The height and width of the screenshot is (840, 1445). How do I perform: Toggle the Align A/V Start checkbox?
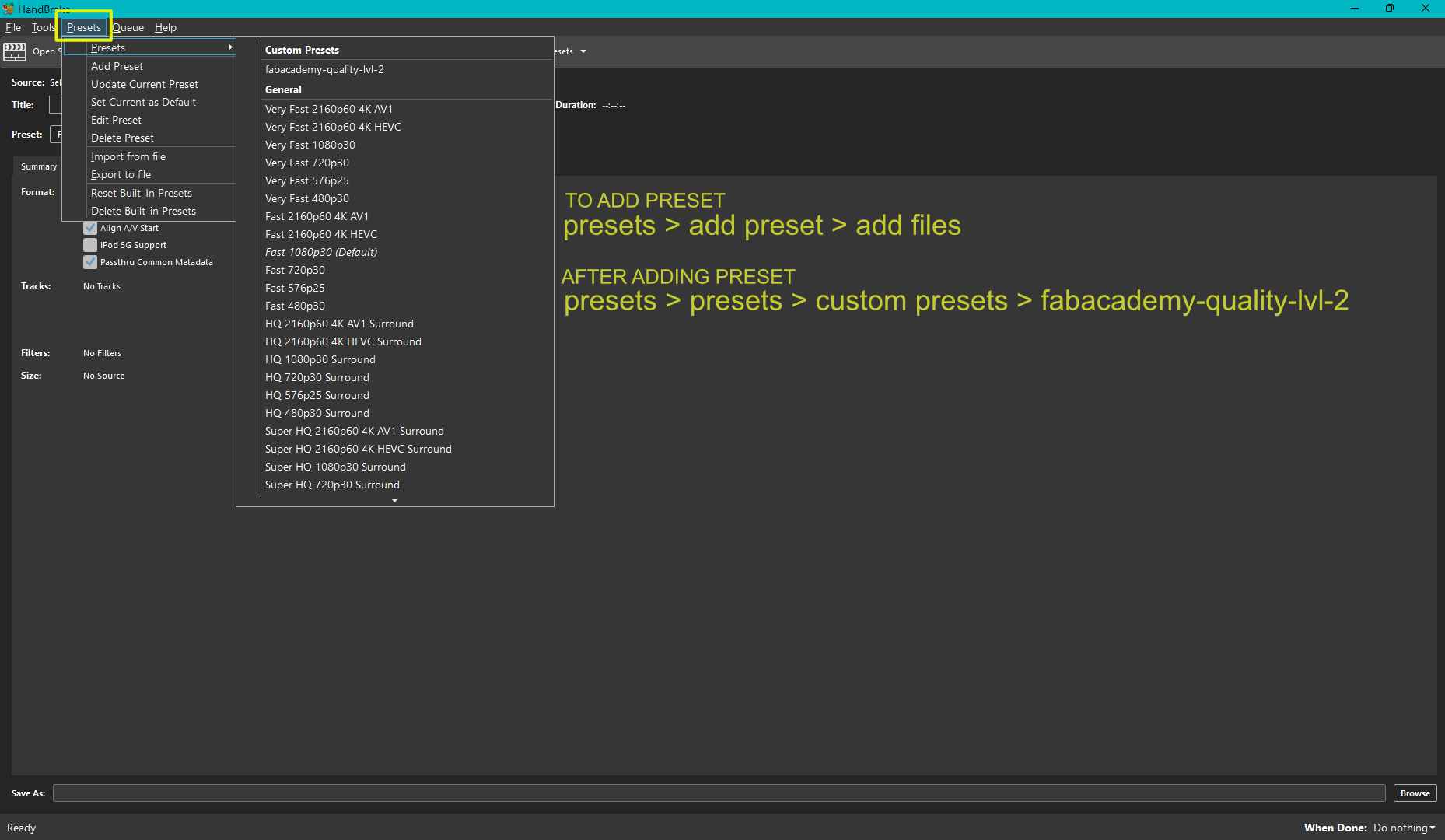coord(90,228)
